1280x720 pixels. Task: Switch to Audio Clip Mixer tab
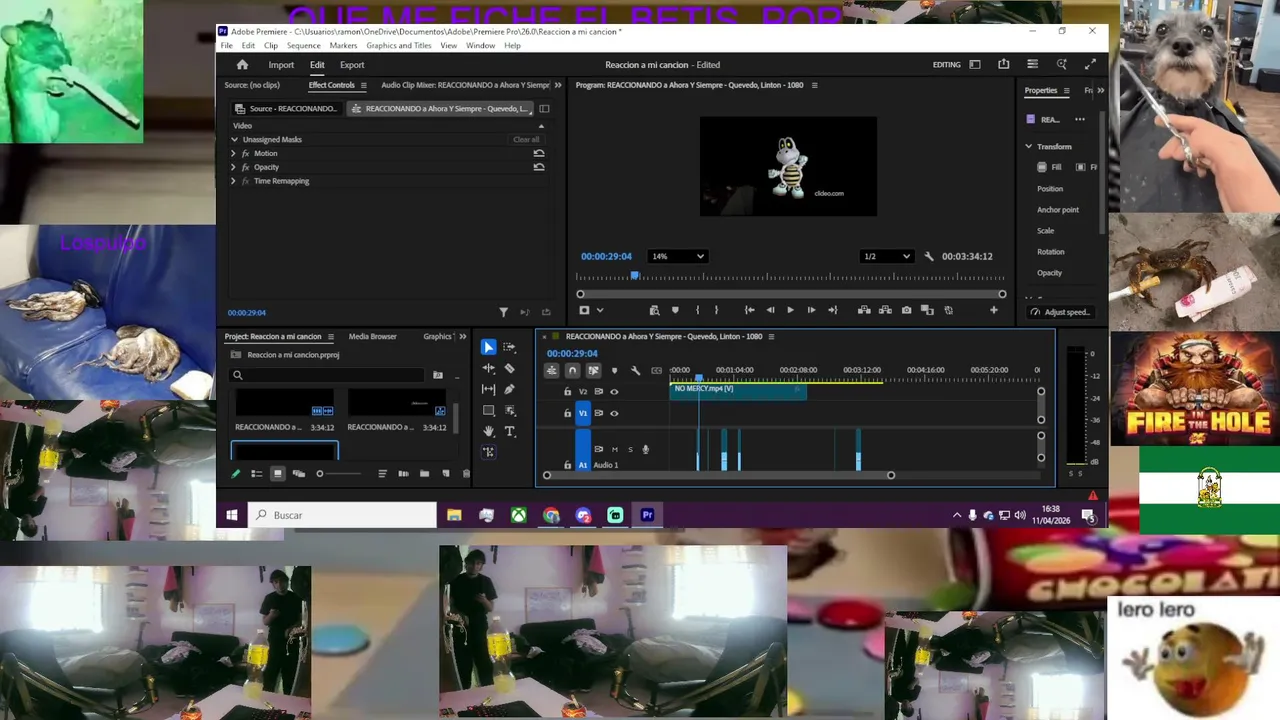click(x=465, y=85)
